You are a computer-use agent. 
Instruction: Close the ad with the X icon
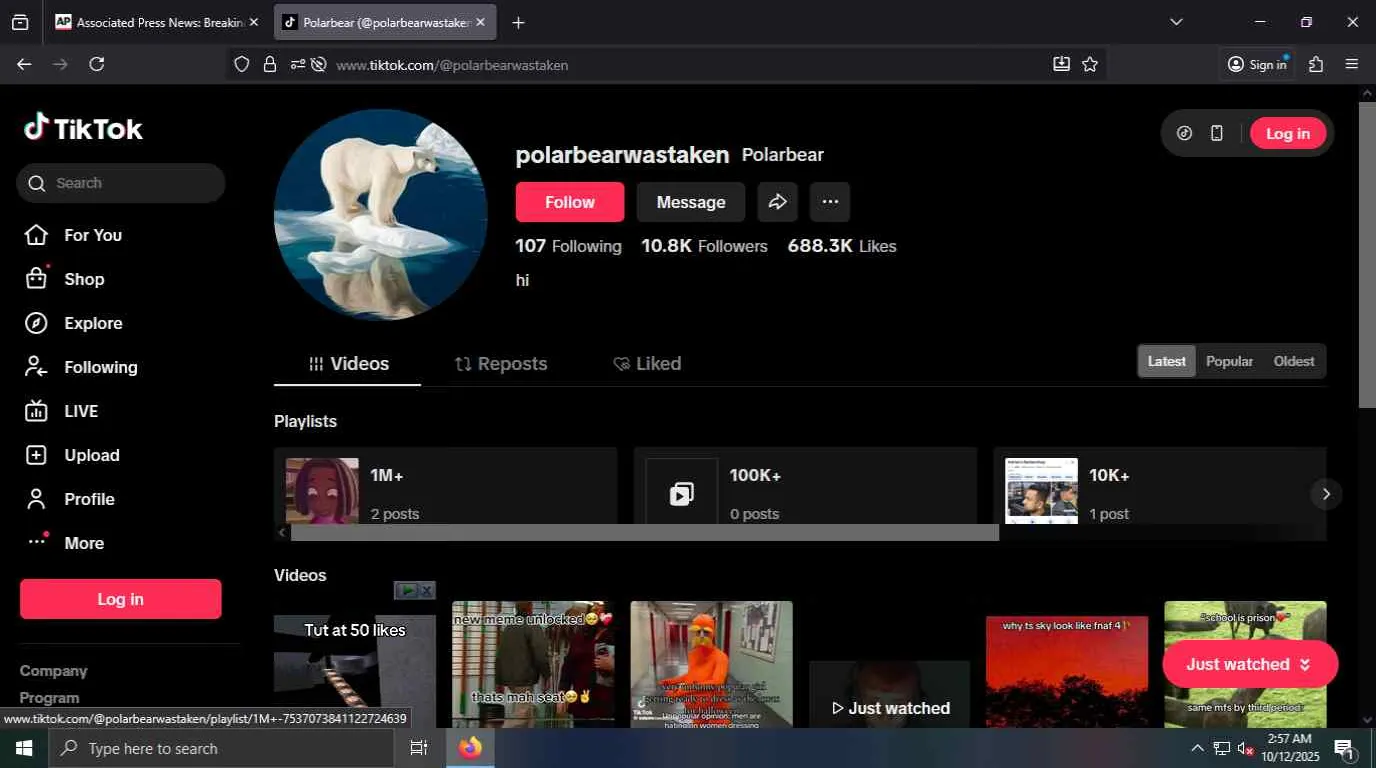(x=426, y=591)
